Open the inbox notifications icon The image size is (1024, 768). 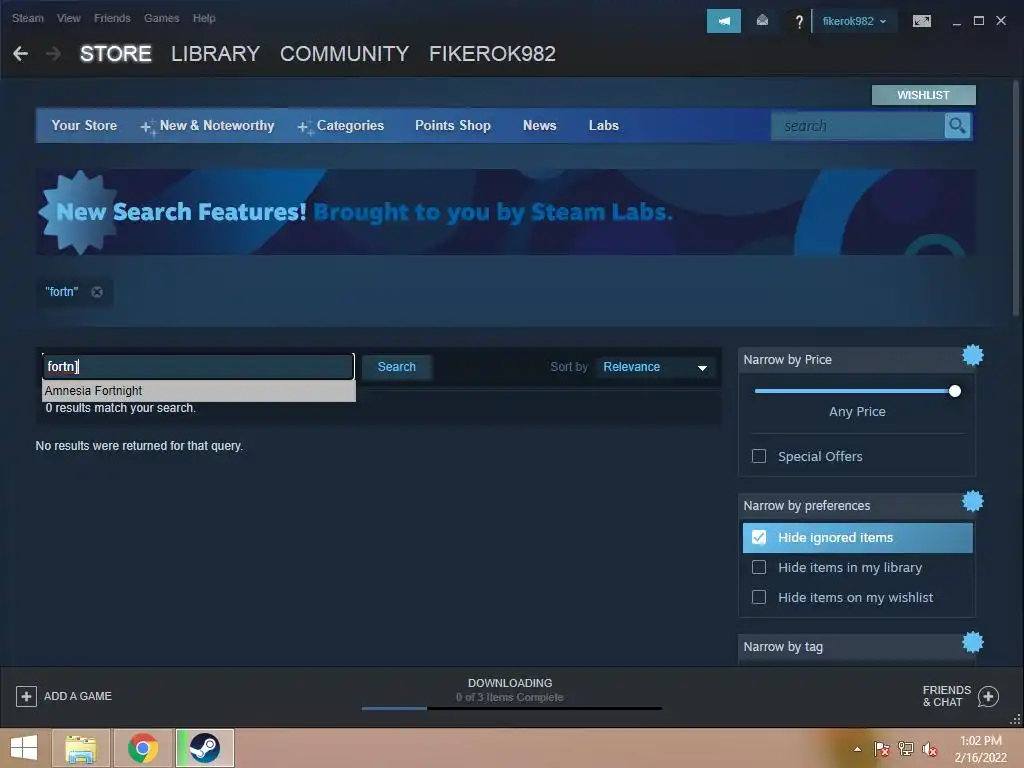tap(762, 21)
